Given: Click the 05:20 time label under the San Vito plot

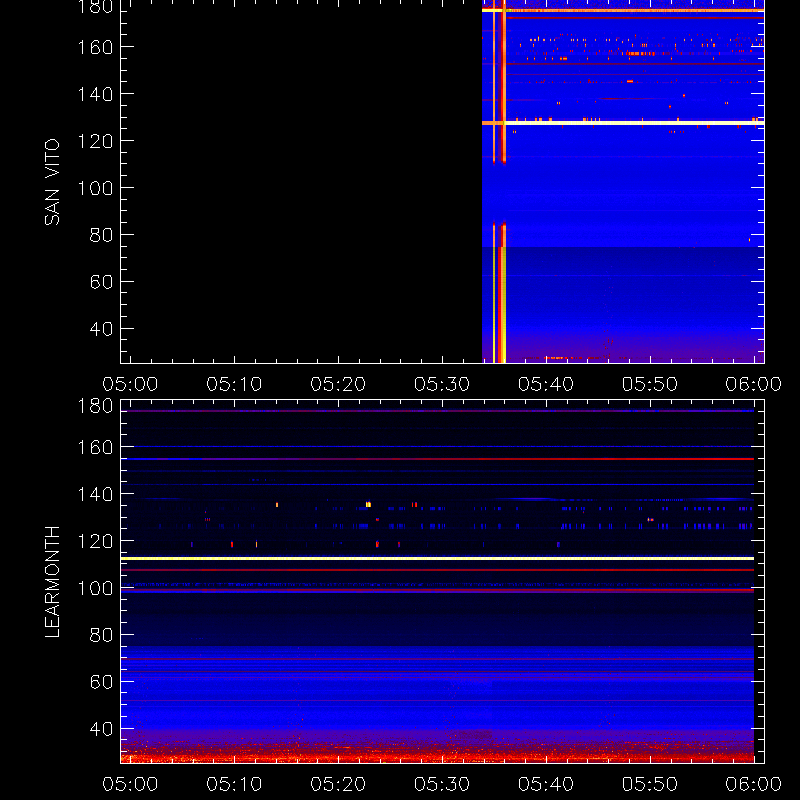Looking at the screenshot, I should [x=338, y=384].
